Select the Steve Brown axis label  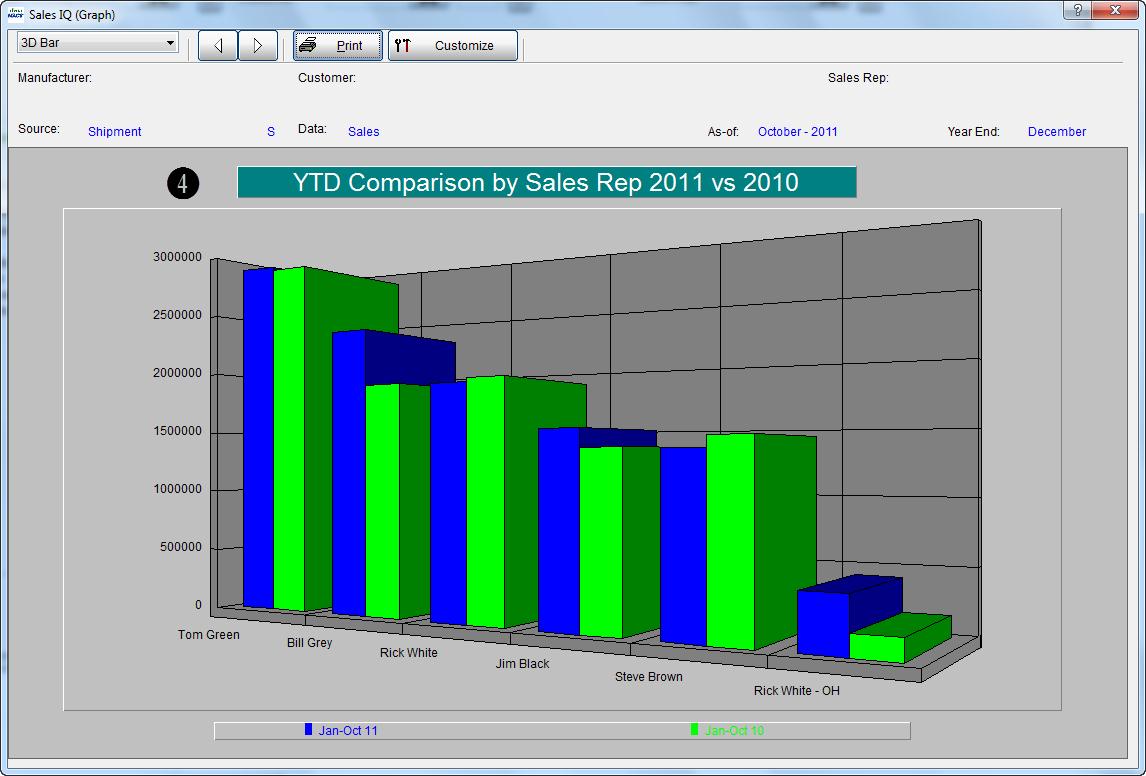click(x=648, y=677)
